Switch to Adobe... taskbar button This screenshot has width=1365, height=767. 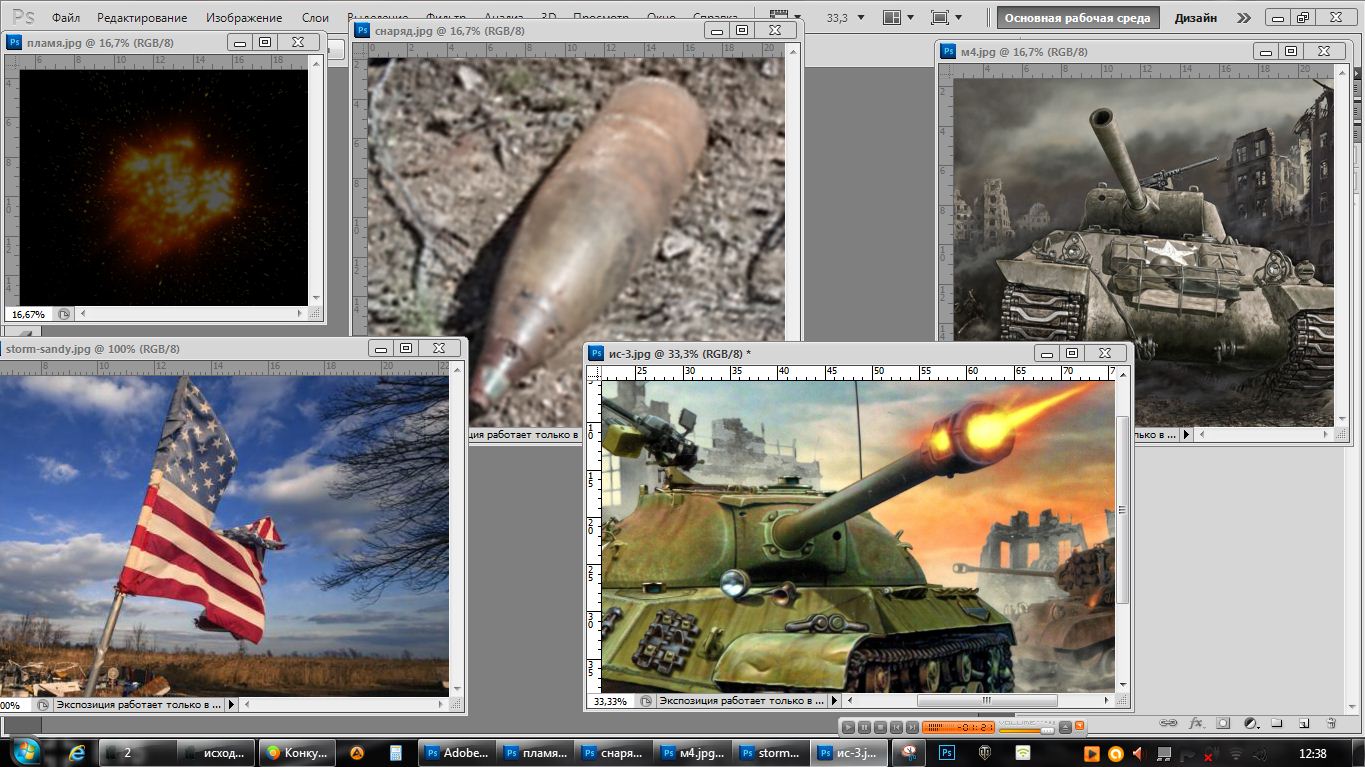[x=456, y=753]
